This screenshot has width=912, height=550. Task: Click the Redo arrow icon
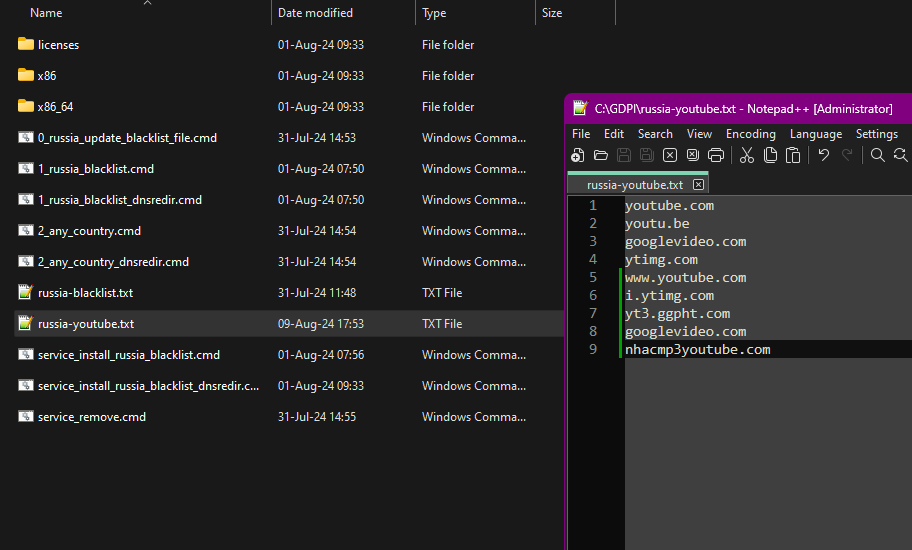click(x=847, y=155)
